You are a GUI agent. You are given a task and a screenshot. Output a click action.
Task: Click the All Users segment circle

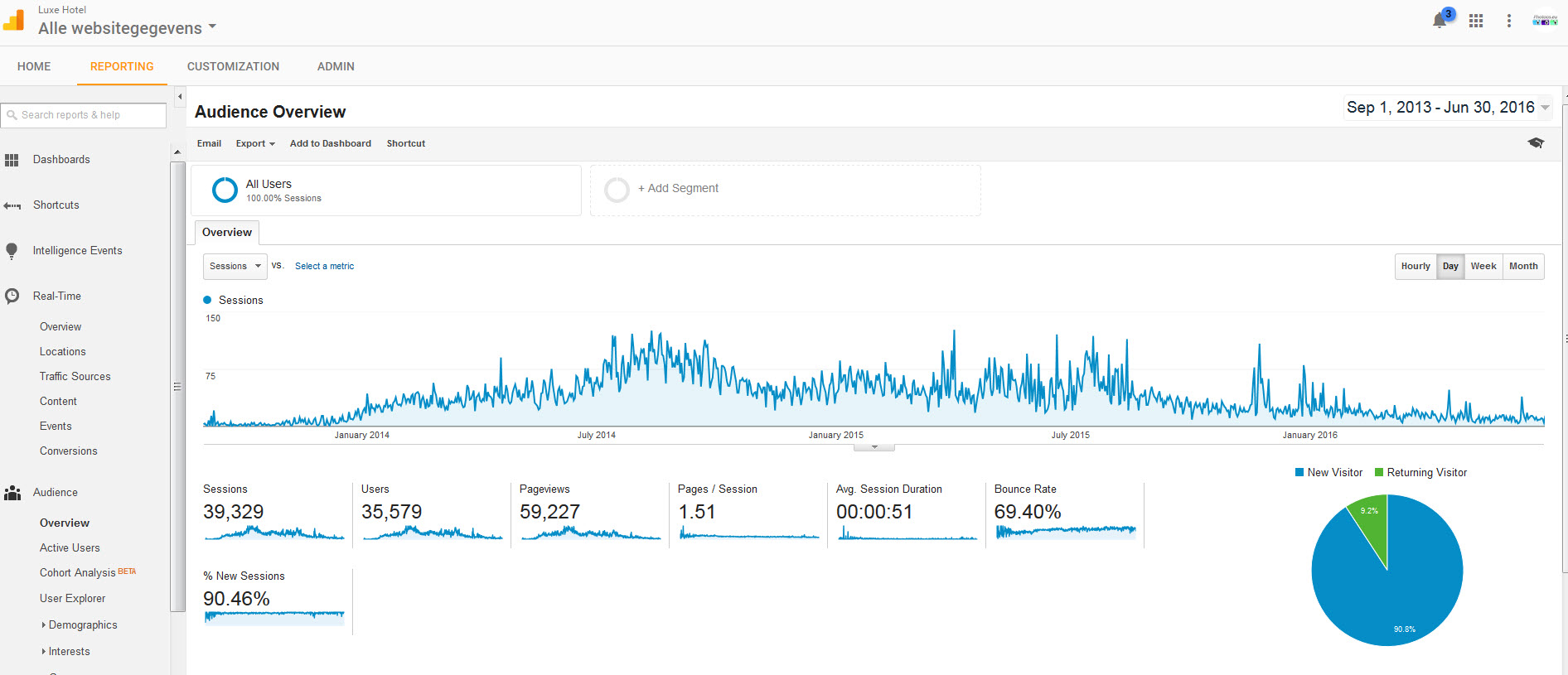pos(225,190)
